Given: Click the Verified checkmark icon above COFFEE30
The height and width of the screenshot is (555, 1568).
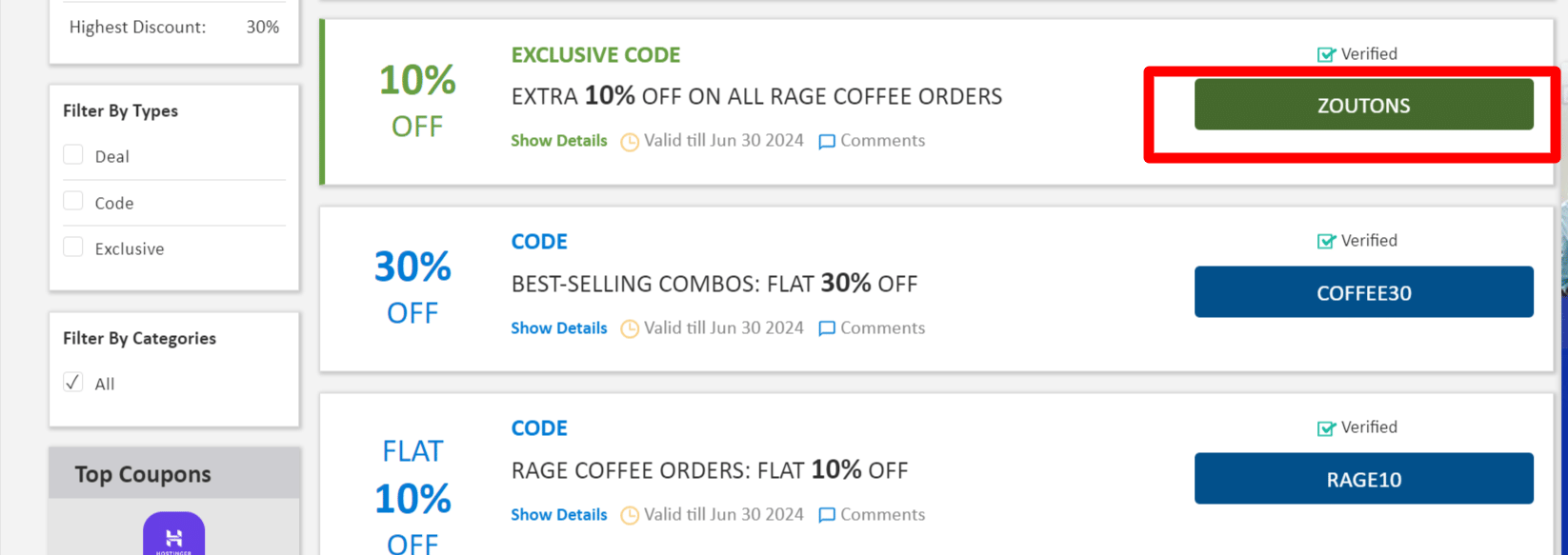Looking at the screenshot, I should [x=1326, y=241].
